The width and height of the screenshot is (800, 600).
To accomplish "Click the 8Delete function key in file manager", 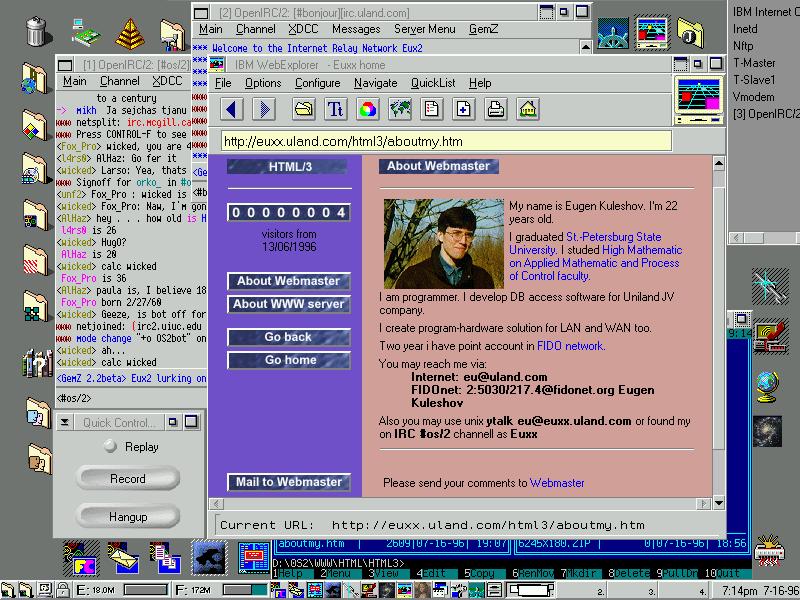I will (x=629, y=573).
